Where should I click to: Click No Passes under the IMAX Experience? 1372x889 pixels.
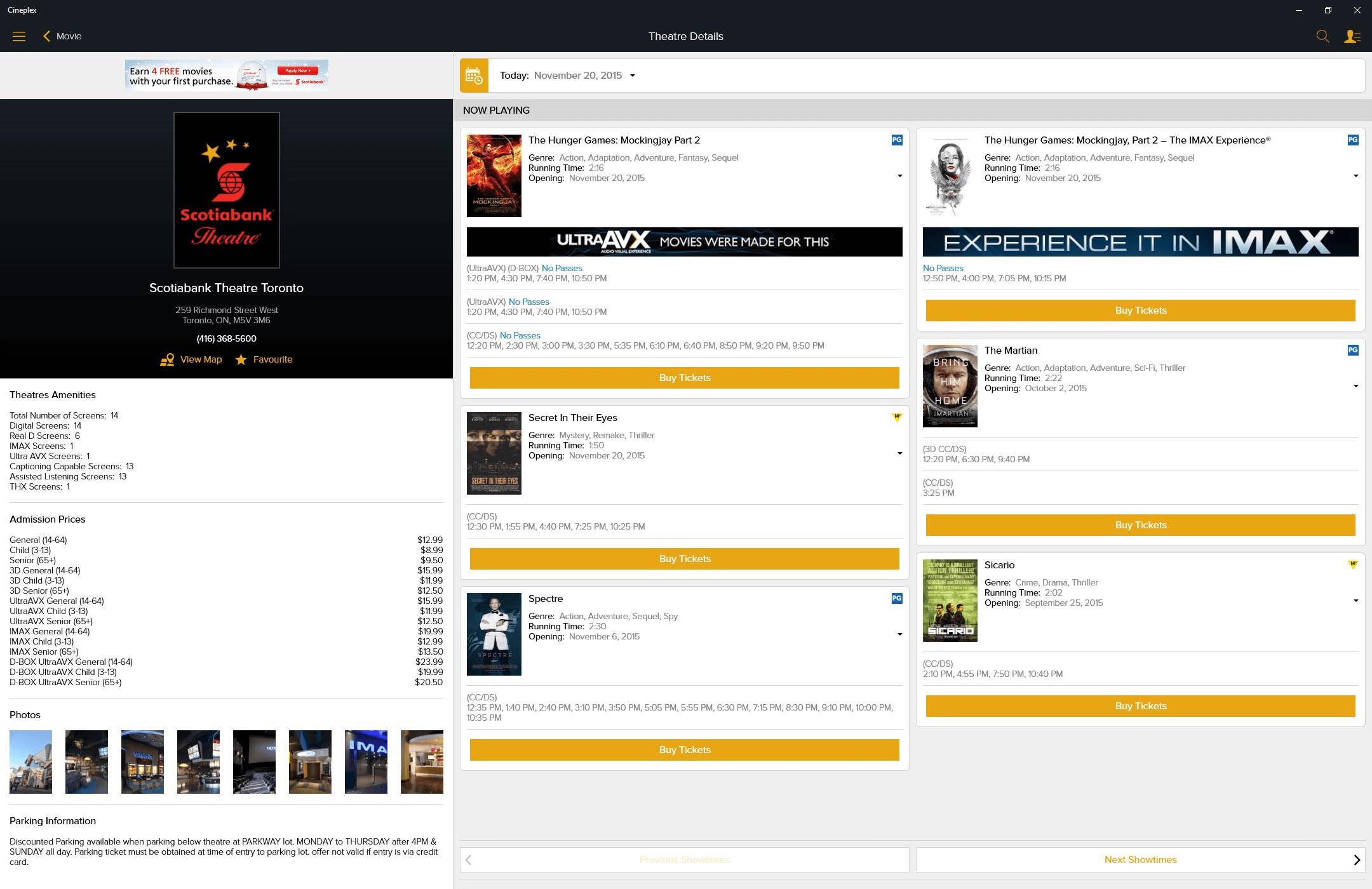pyautogui.click(x=943, y=268)
